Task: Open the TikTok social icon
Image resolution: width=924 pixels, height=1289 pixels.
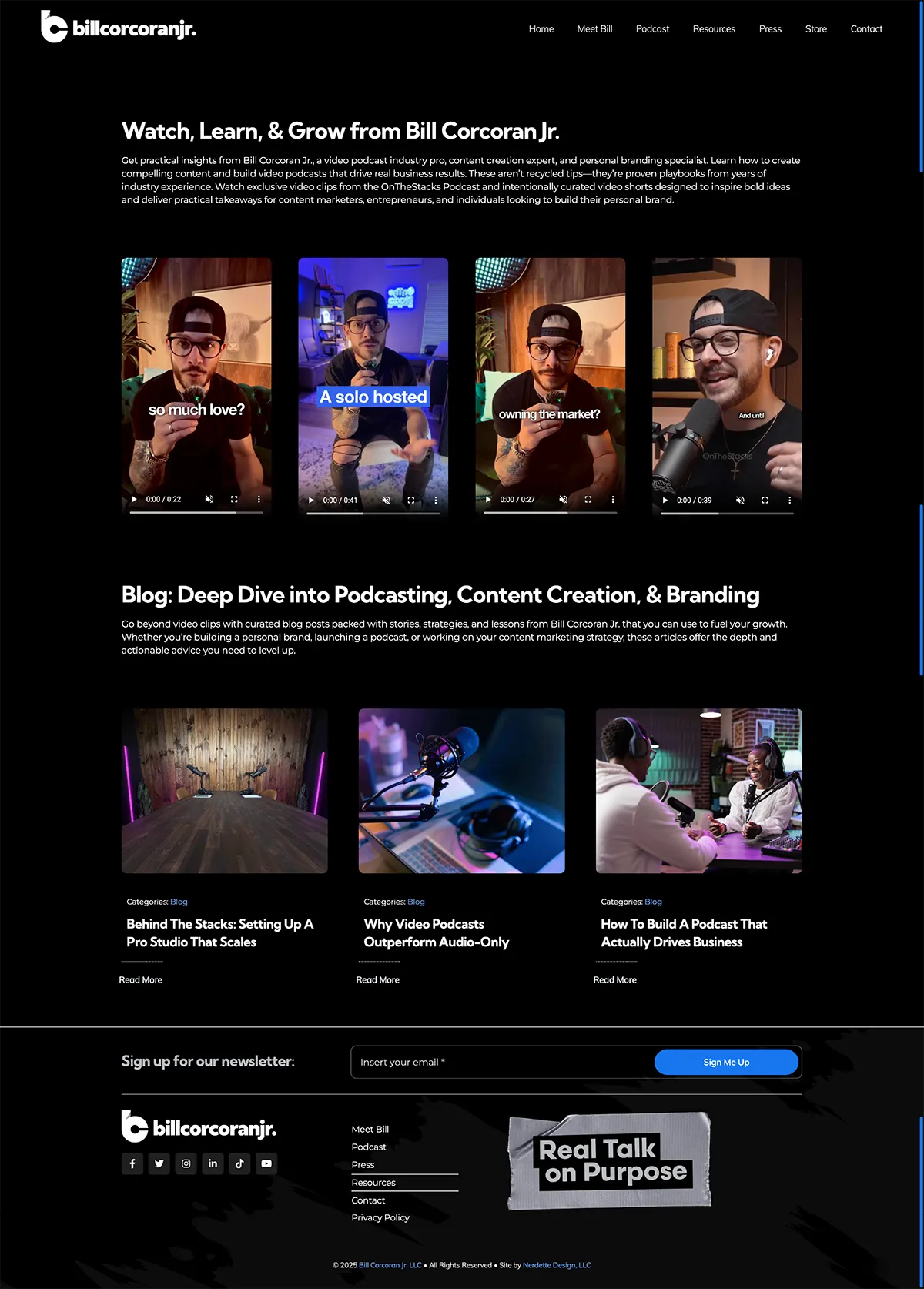Action: [x=239, y=1163]
